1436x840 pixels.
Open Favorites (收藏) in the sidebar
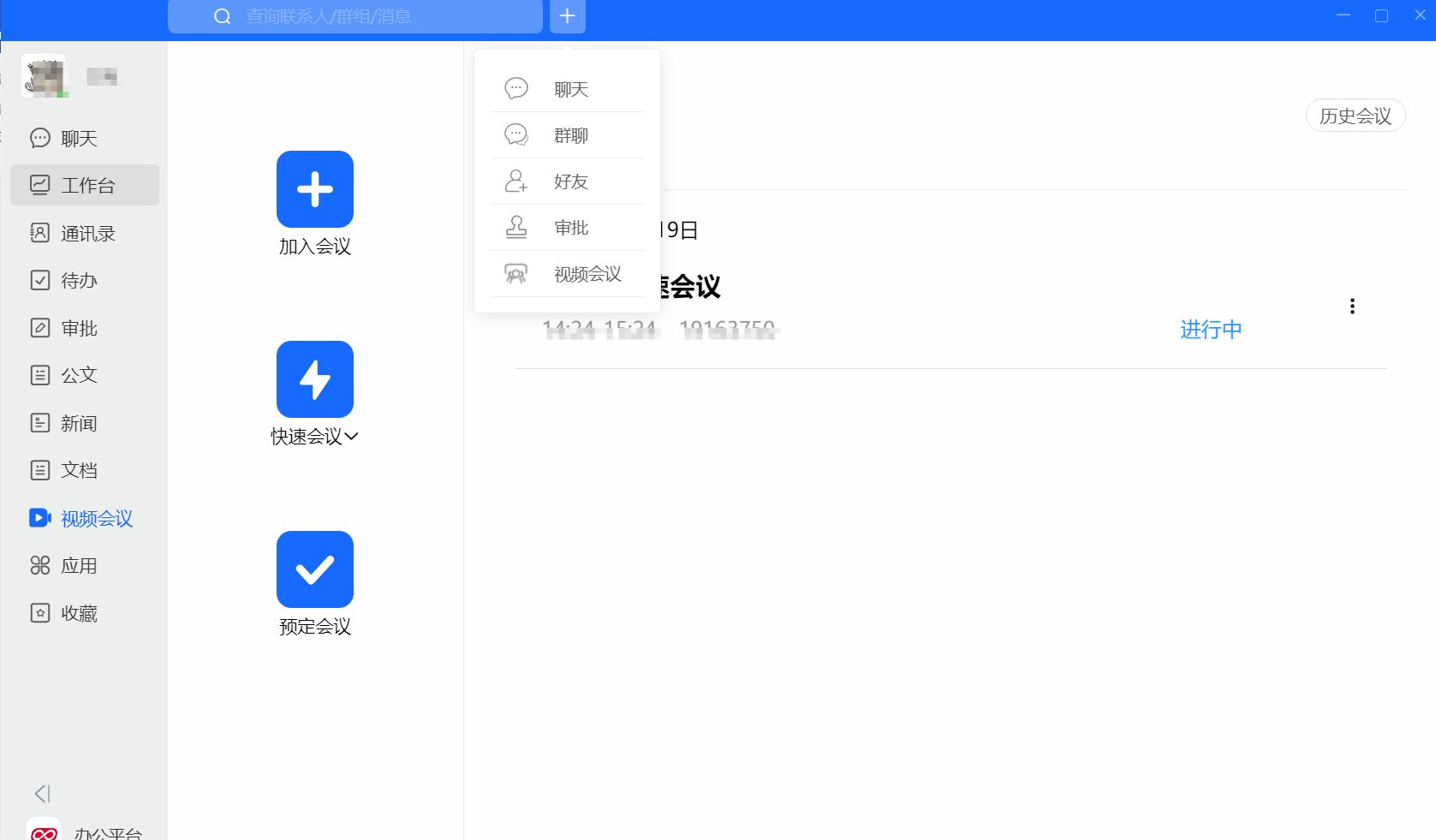[x=79, y=614]
